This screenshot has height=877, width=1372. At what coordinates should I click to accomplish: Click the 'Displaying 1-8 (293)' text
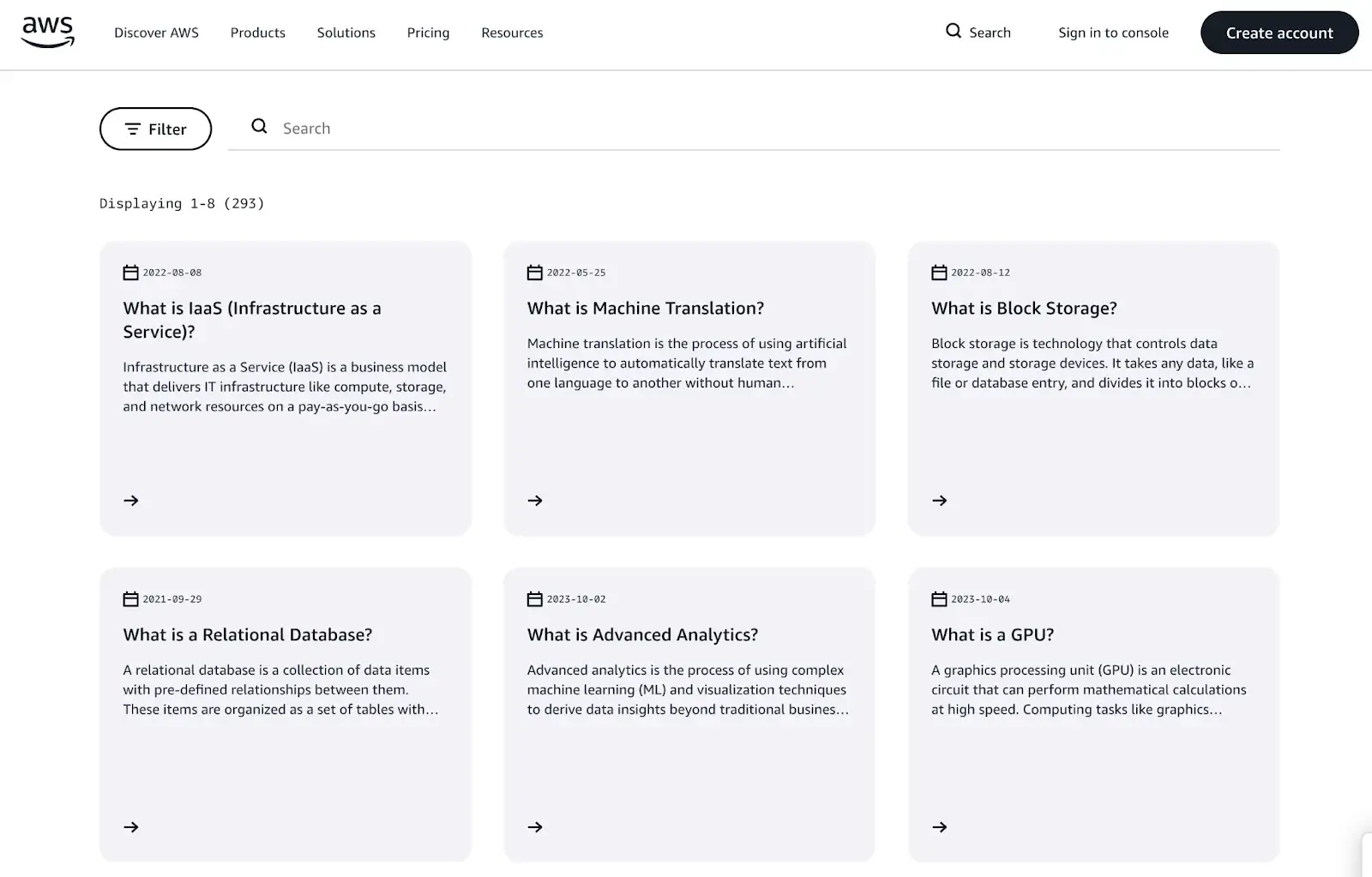coord(182,203)
